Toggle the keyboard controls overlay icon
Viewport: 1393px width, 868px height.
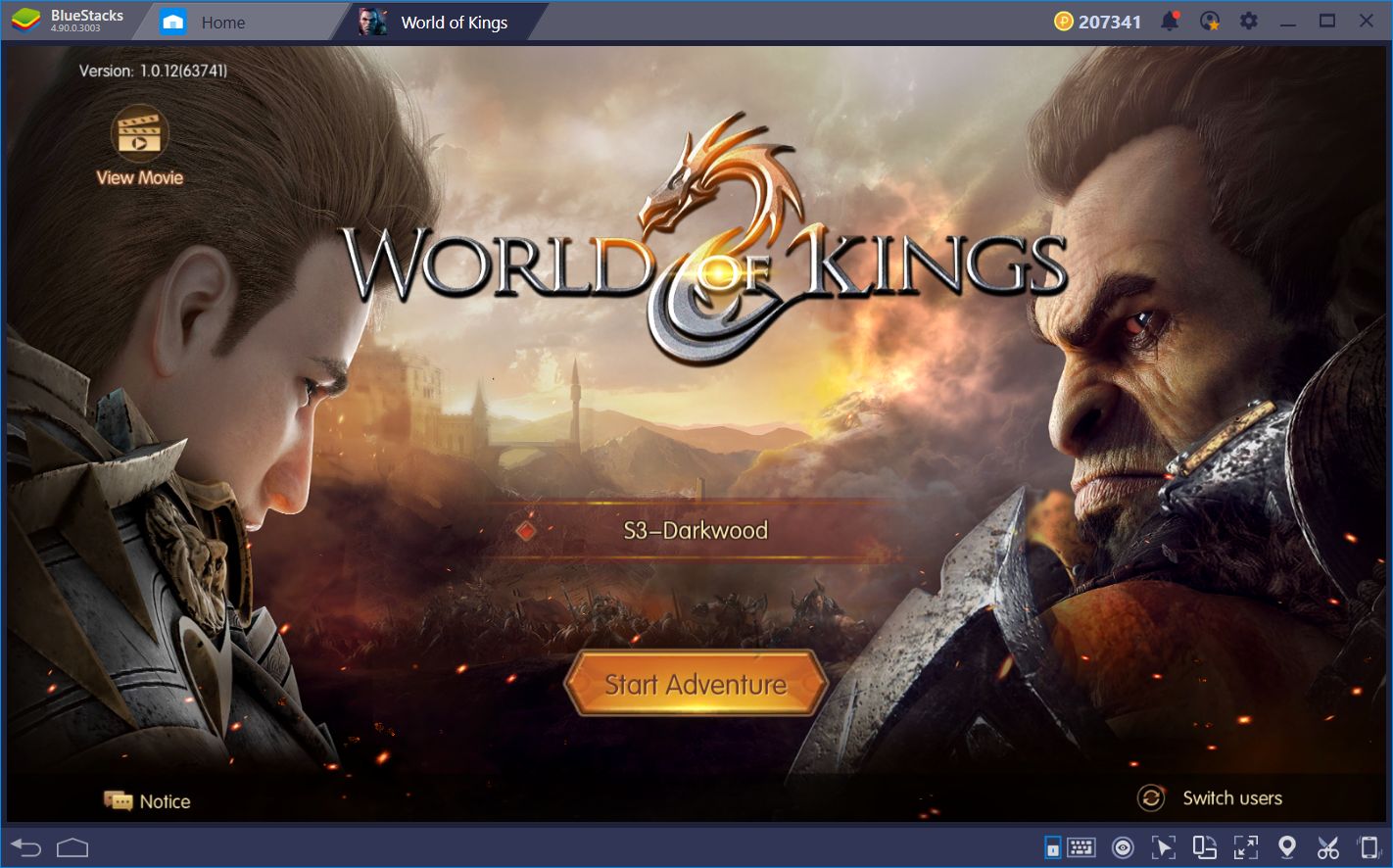coord(1052,847)
